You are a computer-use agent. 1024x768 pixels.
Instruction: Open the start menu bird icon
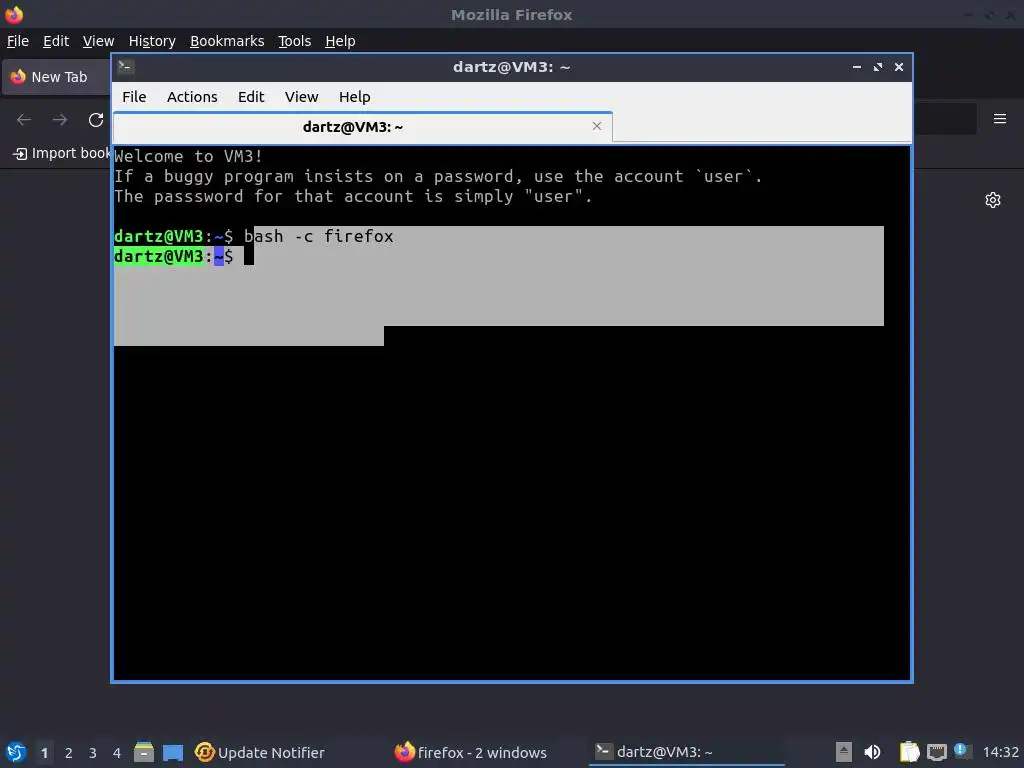pos(16,752)
